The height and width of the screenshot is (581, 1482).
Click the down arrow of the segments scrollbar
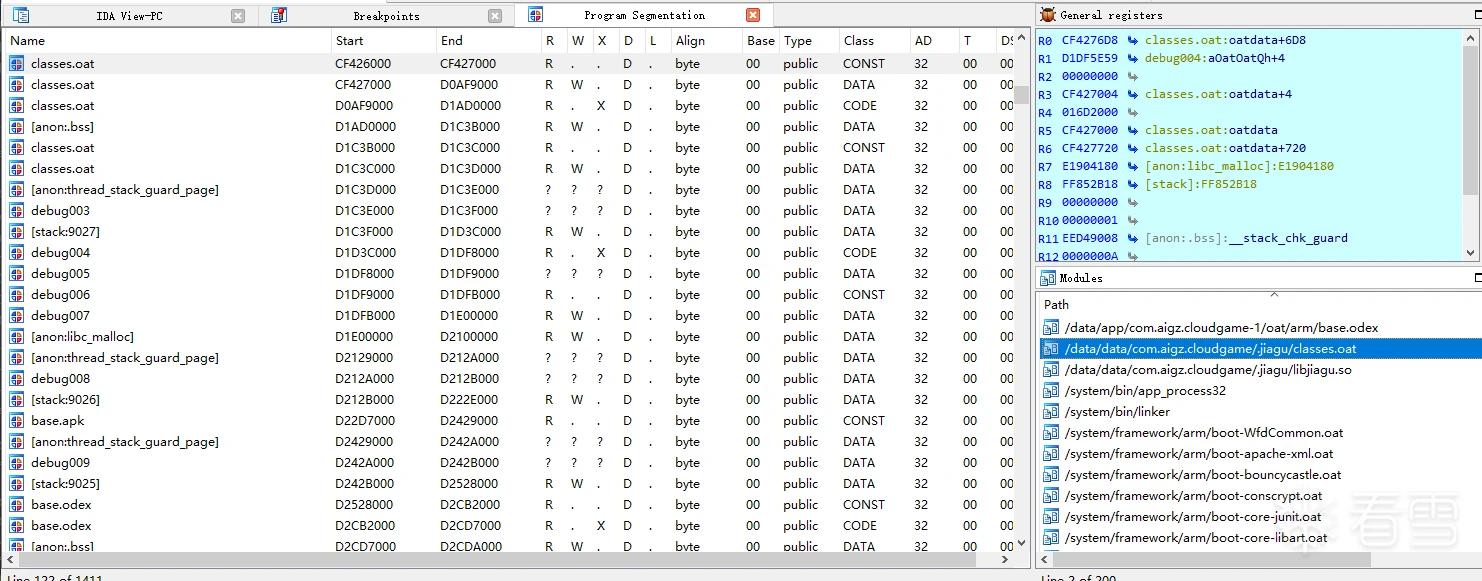(1022, 543)
